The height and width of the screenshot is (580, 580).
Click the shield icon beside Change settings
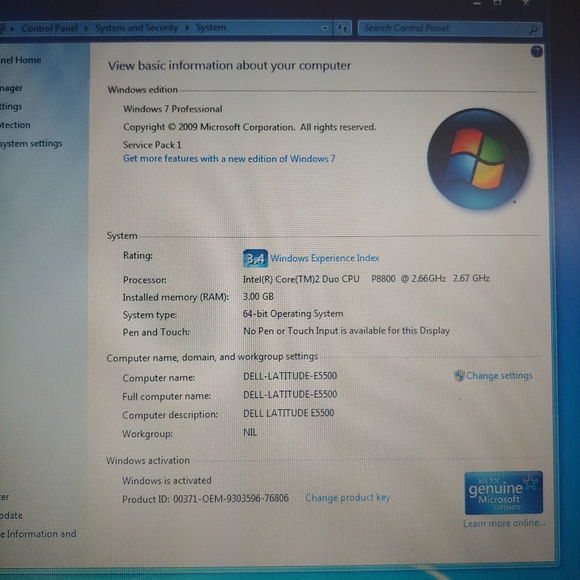tap(459, 375)
